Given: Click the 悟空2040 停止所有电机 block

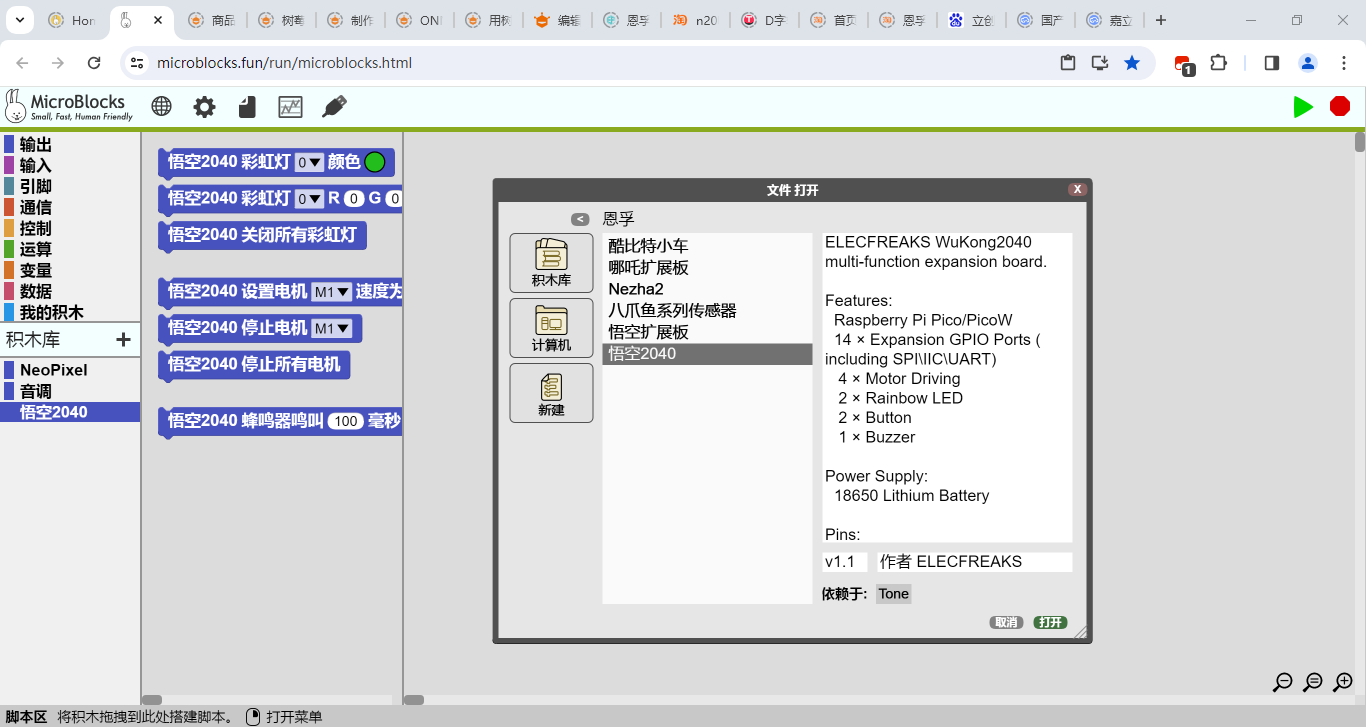Looking at the screenshot, I should (x=254, y=365).
